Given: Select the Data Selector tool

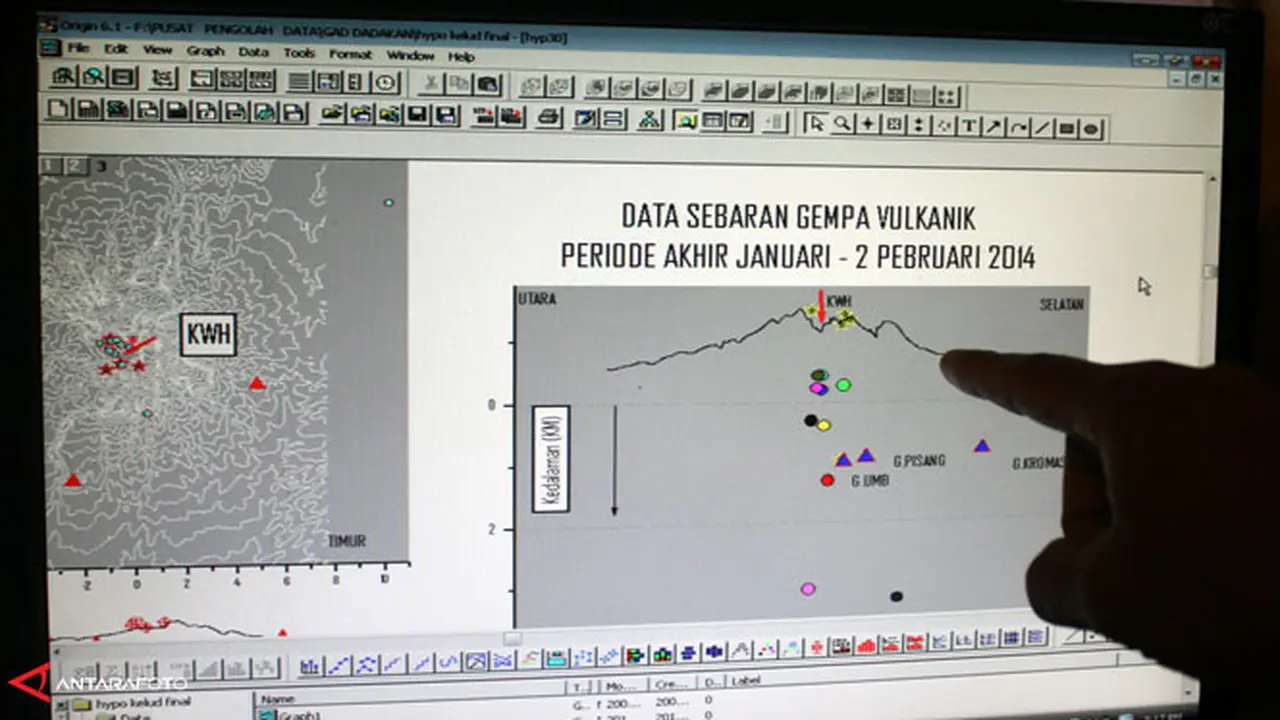Looking at the screenshot, I should [918, 126].
